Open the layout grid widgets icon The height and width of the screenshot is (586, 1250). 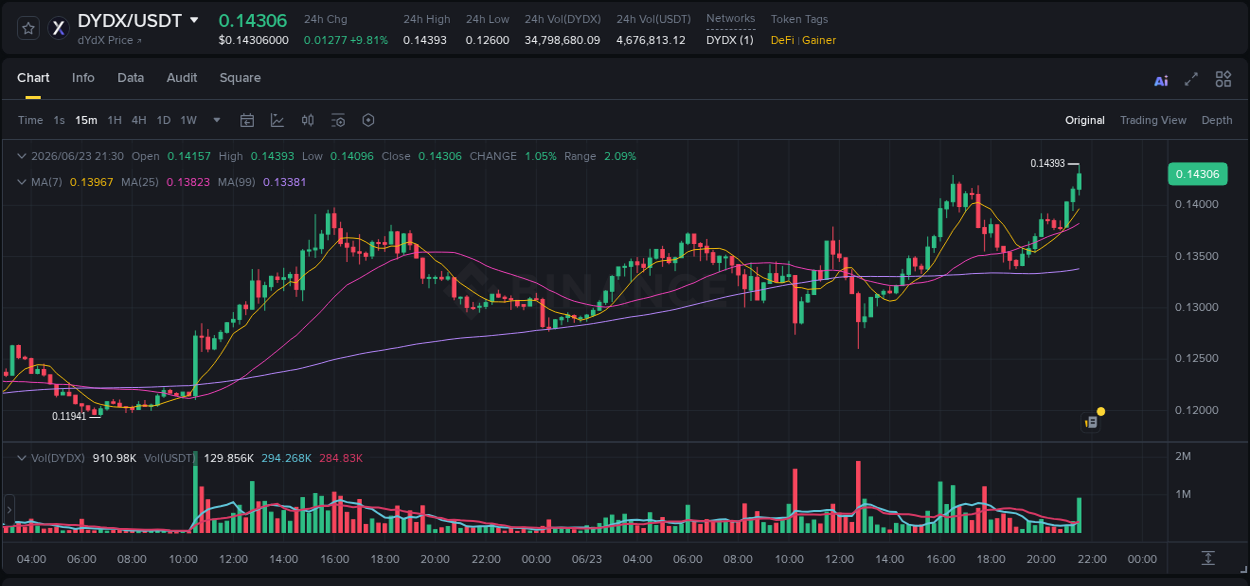(1223, 79)
